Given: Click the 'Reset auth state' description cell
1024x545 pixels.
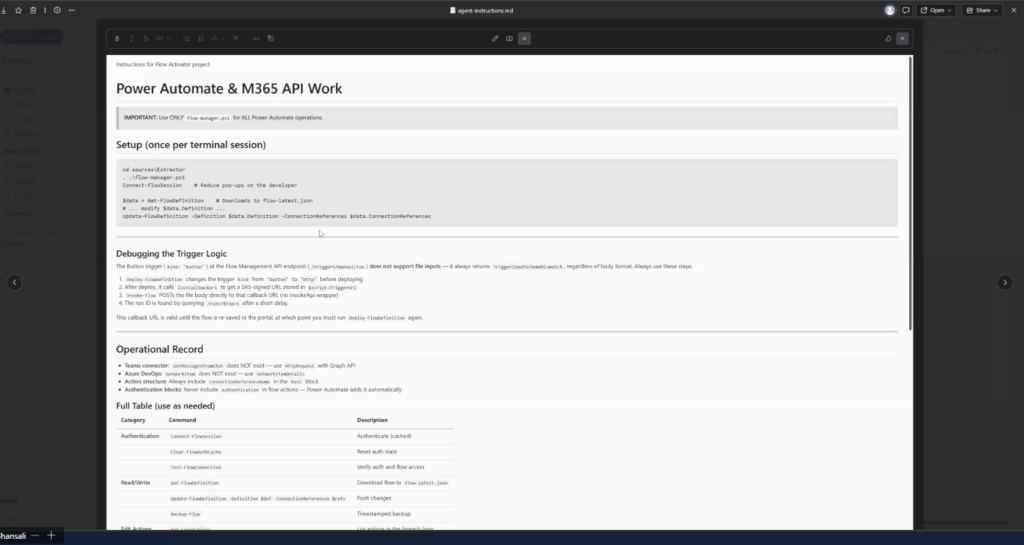Looking at the screenshot, I should pyautogui.click(x=377, y=452).
